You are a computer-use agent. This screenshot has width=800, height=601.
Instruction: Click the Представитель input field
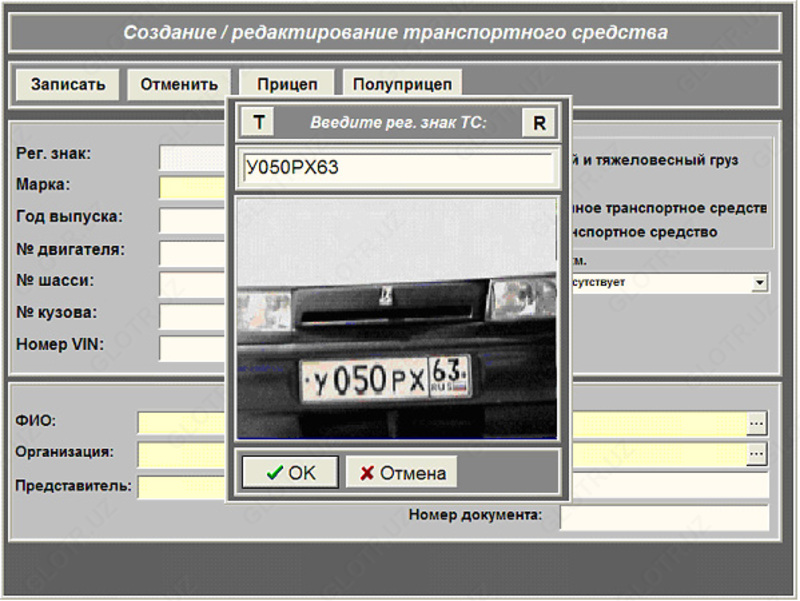click(180, 487)
